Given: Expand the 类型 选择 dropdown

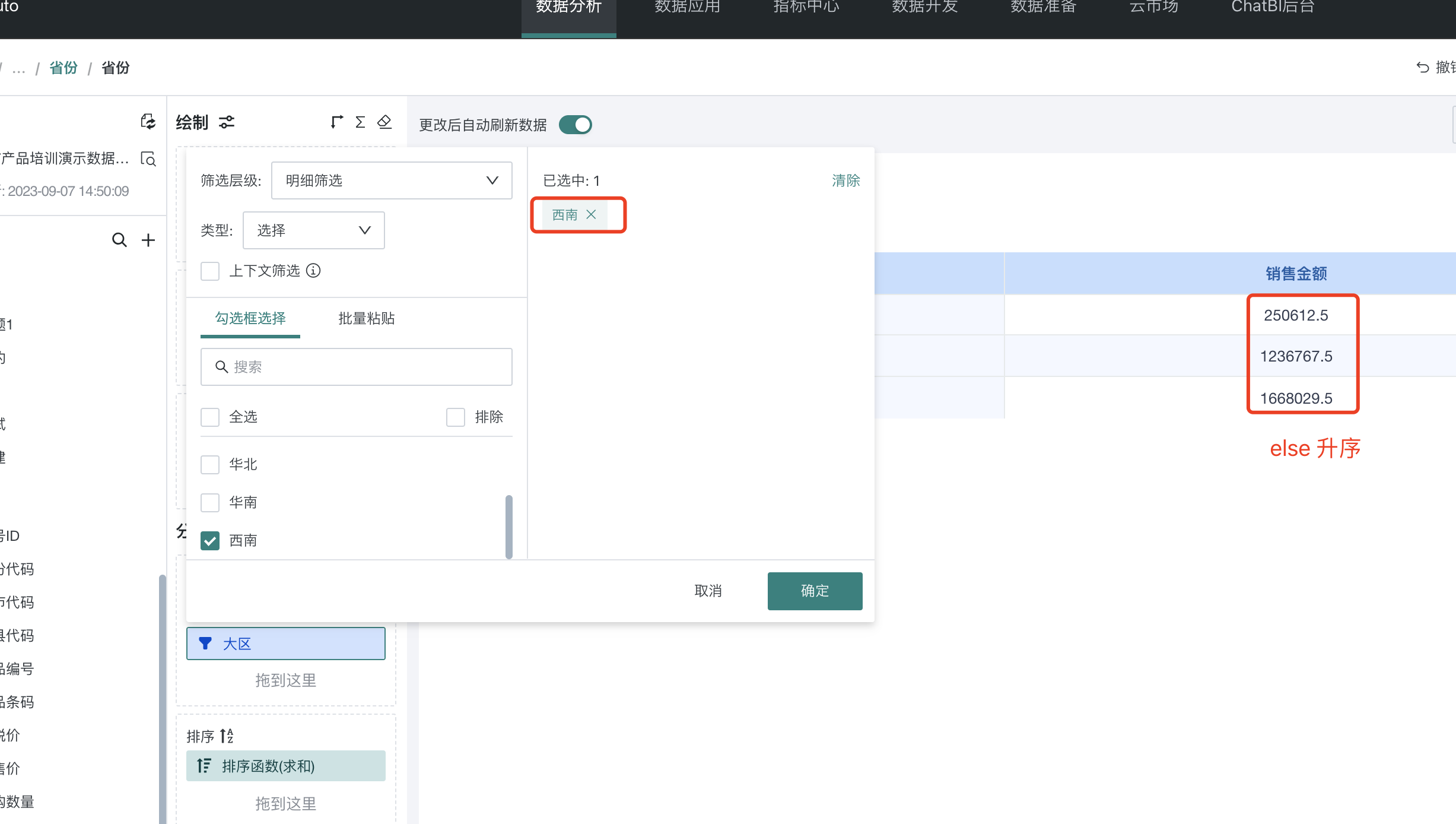Looking at the screenshot, I should [314, 230].
